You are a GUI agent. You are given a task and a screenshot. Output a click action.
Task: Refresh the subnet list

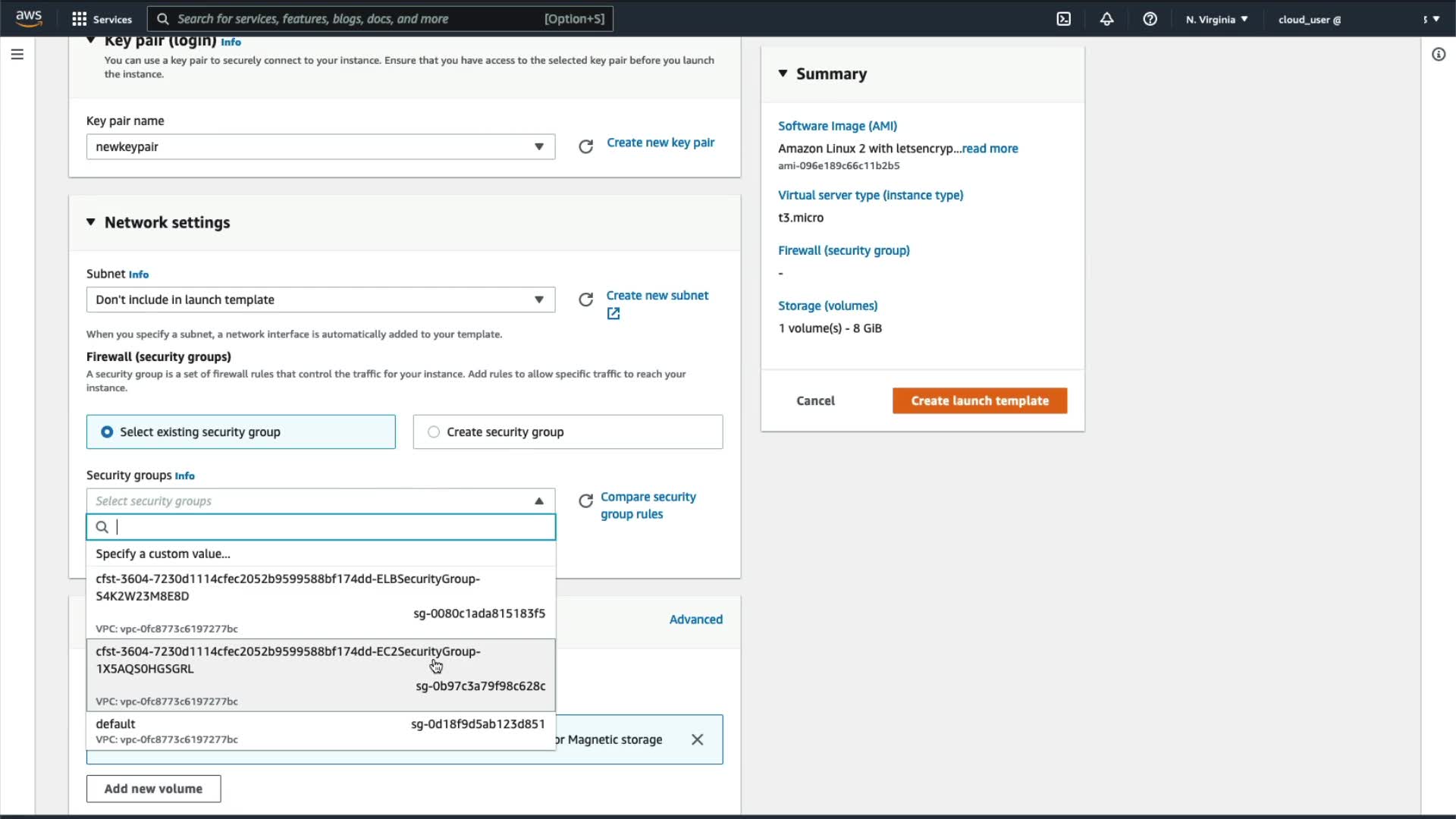585,300
